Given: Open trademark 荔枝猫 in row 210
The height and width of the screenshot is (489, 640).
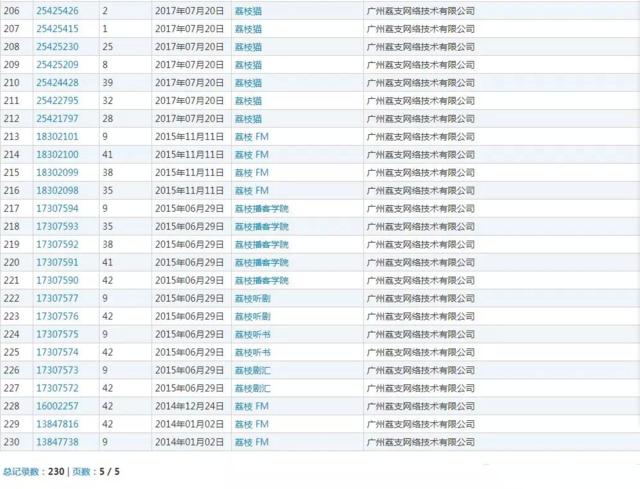Looking at the screenshot, I should pyautogui.click(x=248, y=83).
